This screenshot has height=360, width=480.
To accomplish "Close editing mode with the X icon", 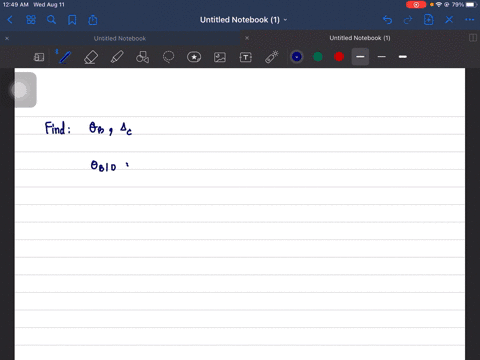I will click(449, 20).
